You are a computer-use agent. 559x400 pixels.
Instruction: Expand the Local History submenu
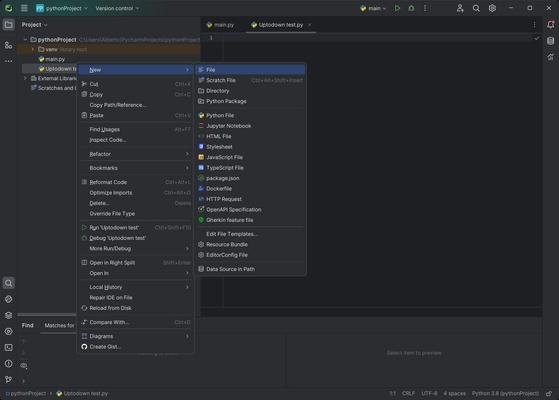tap(135, 287)
